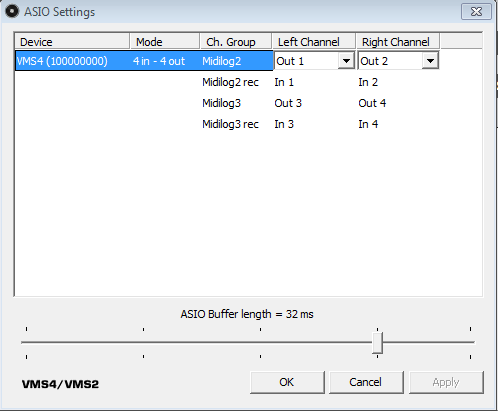The height and width of the screenshot is (411, 498).
Task: Sort by the Ch. Group column header
Action: pyautogui.click(x=236, y=42)
